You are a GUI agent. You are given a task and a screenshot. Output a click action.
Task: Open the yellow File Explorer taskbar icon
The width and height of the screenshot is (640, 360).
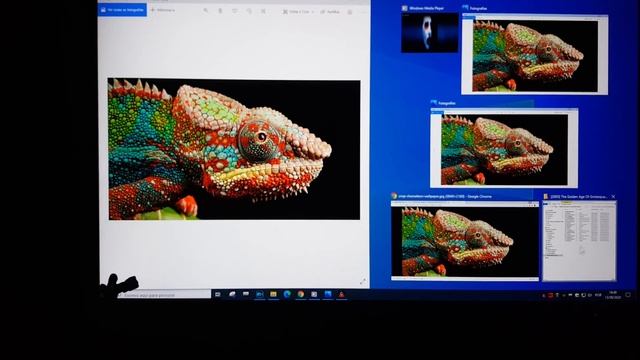tap(273, 294)
